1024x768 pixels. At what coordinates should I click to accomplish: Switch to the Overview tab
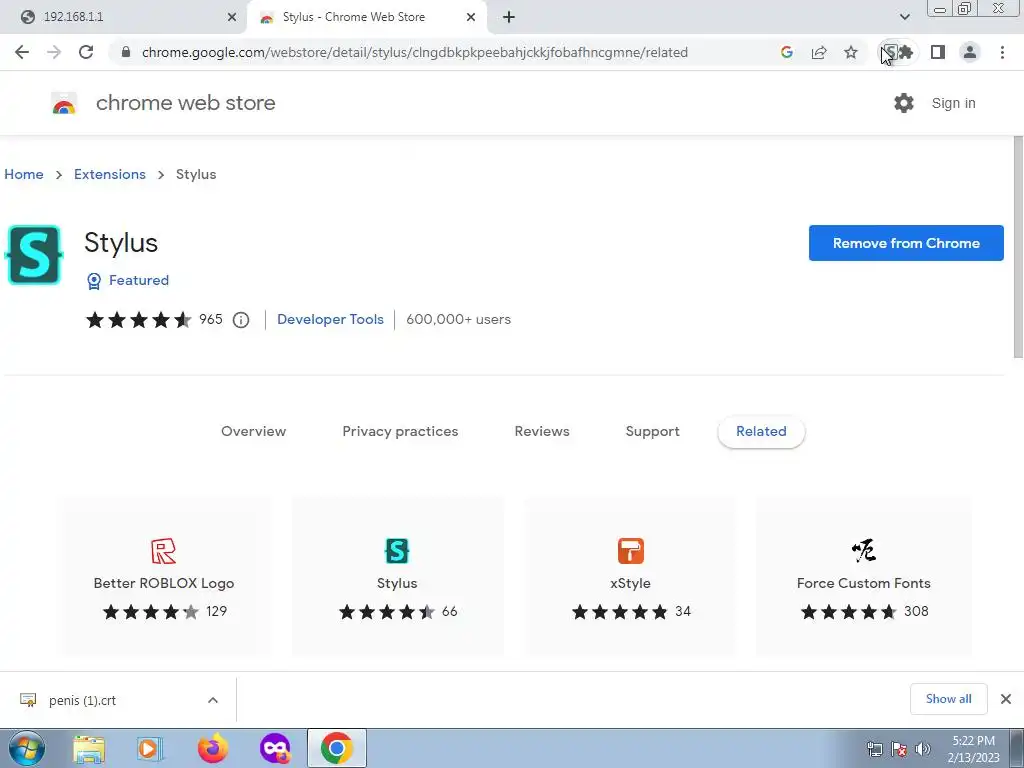point(253,431)
